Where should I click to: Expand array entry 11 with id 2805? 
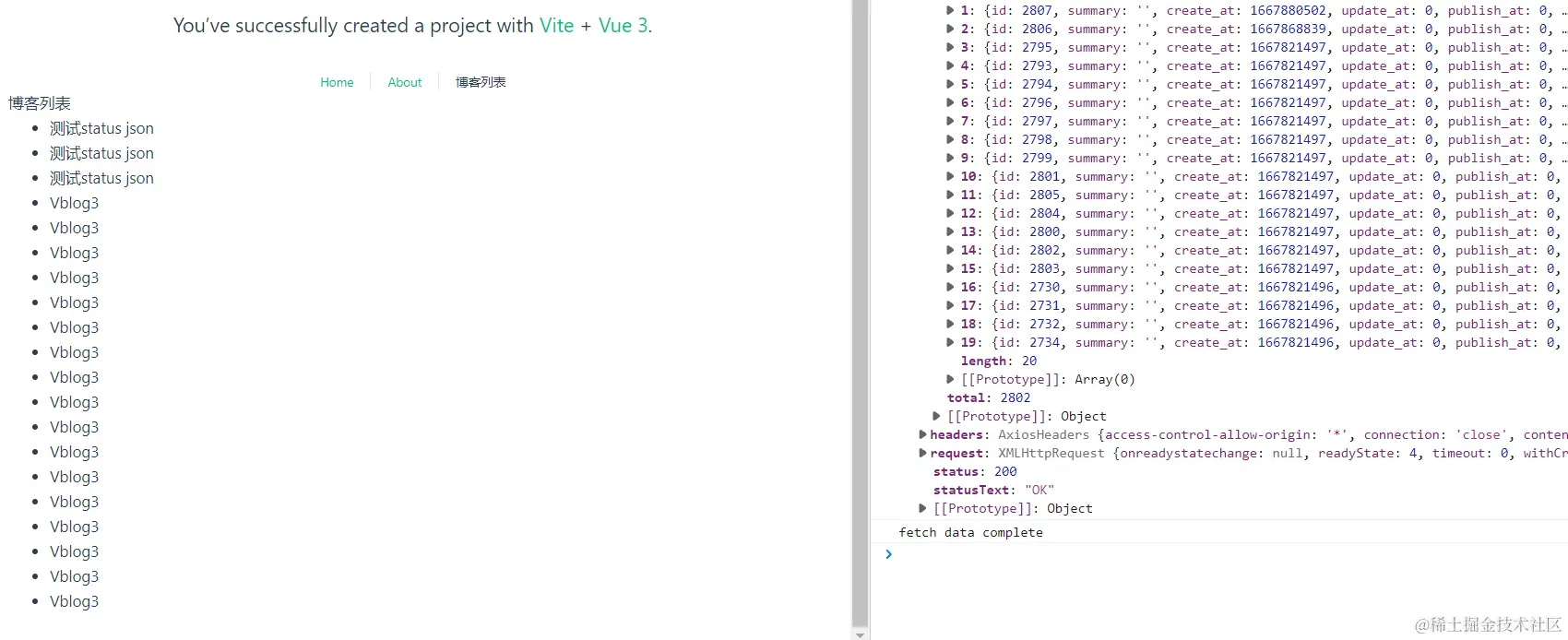(x=951, y=195)
